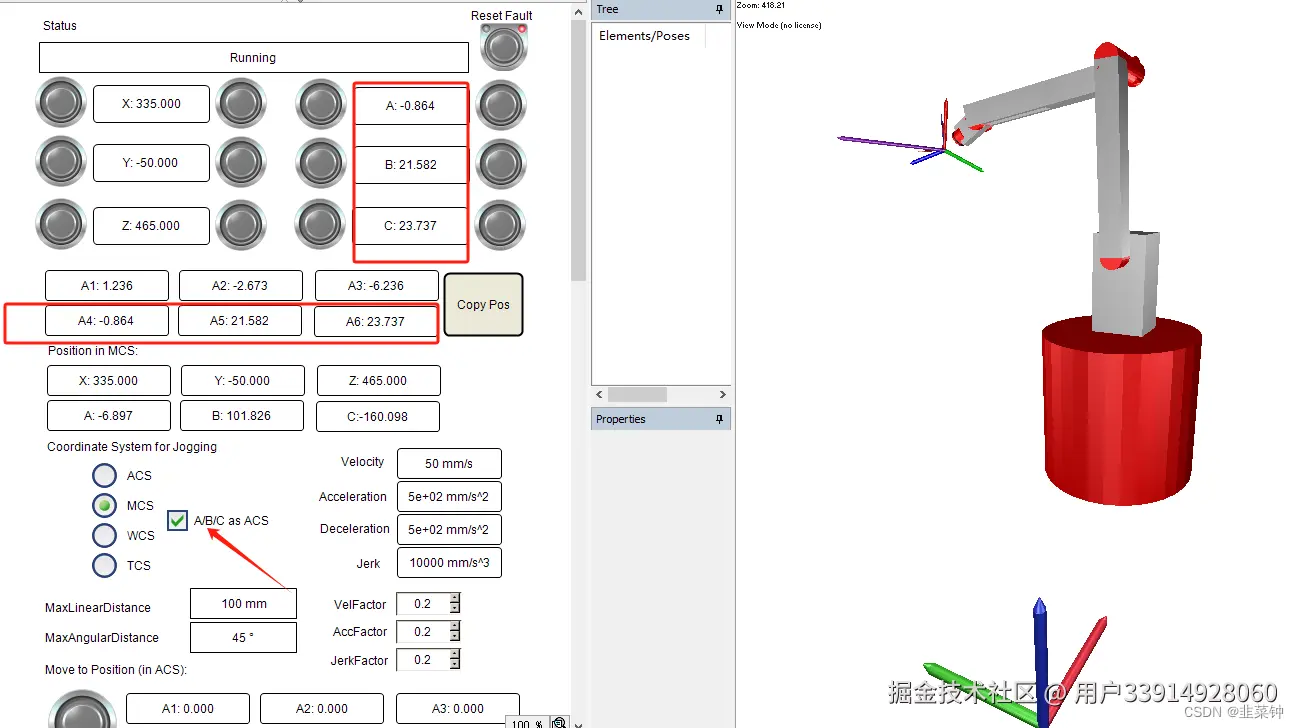The width and height of the screenshot is (1299, 728).
Task: Toggle the A/B/C as ACS checkbox
Action: click(x=177, y=520)
